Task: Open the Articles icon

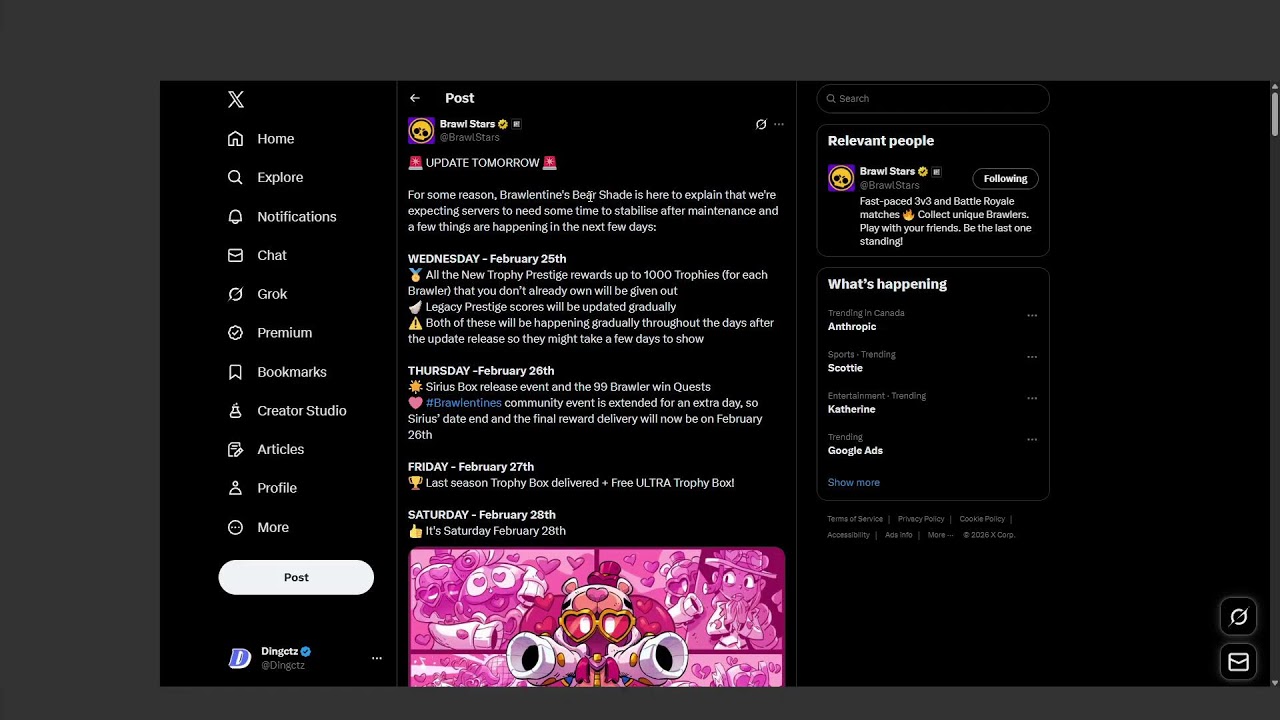Action: [235, 450]
